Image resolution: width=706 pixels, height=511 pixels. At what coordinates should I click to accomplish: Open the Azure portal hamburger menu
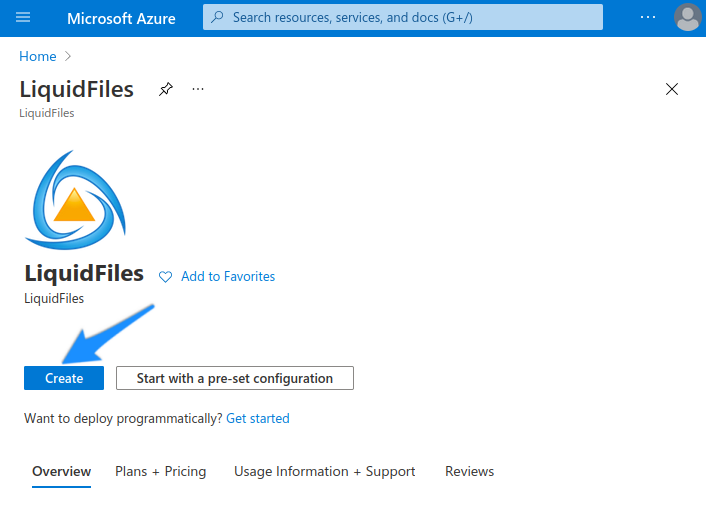point(23,18)
